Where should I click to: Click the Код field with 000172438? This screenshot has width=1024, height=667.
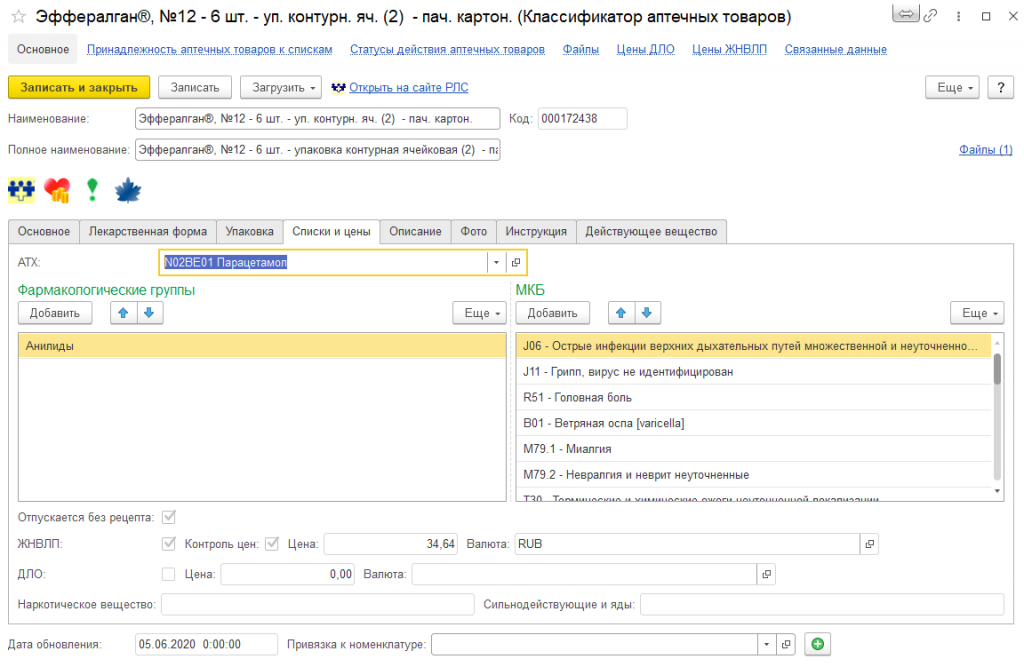[583, 119]
